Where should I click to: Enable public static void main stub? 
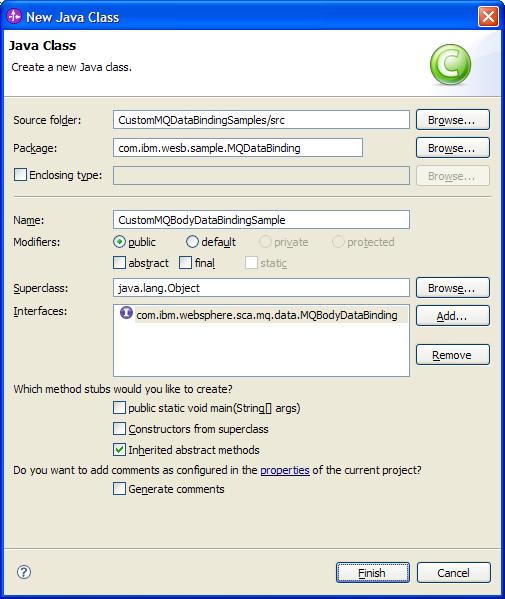click(119, 408)
